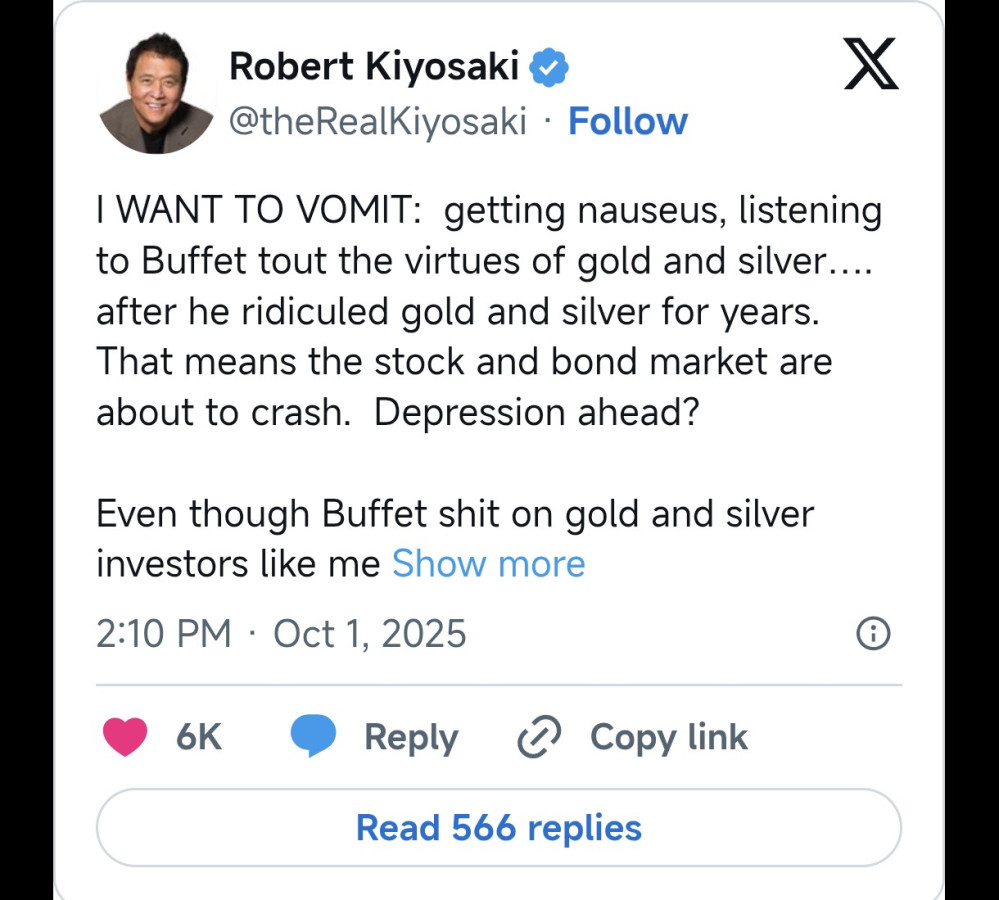
Task: Open the Robert Kiyosaki display name
Action: (x=373, y=67)
